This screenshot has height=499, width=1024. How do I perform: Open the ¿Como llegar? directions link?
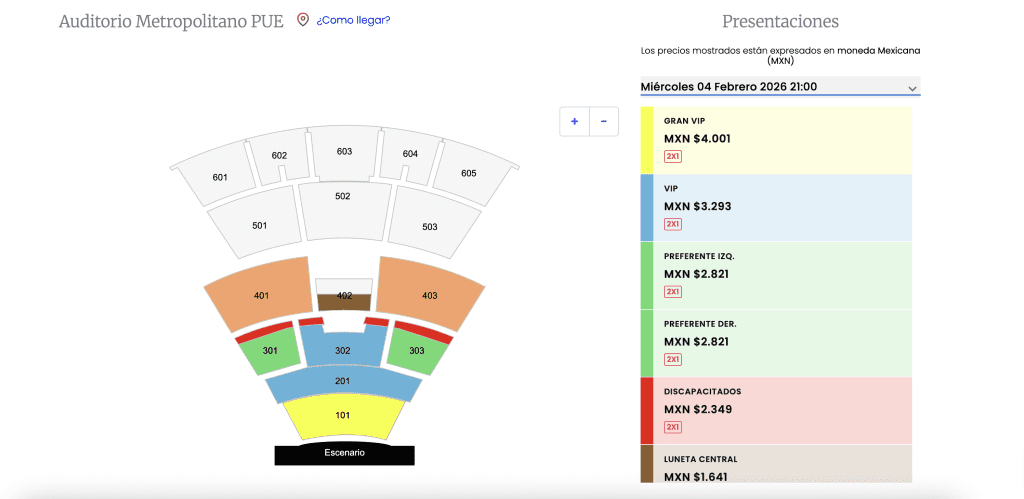click(353, 20)
